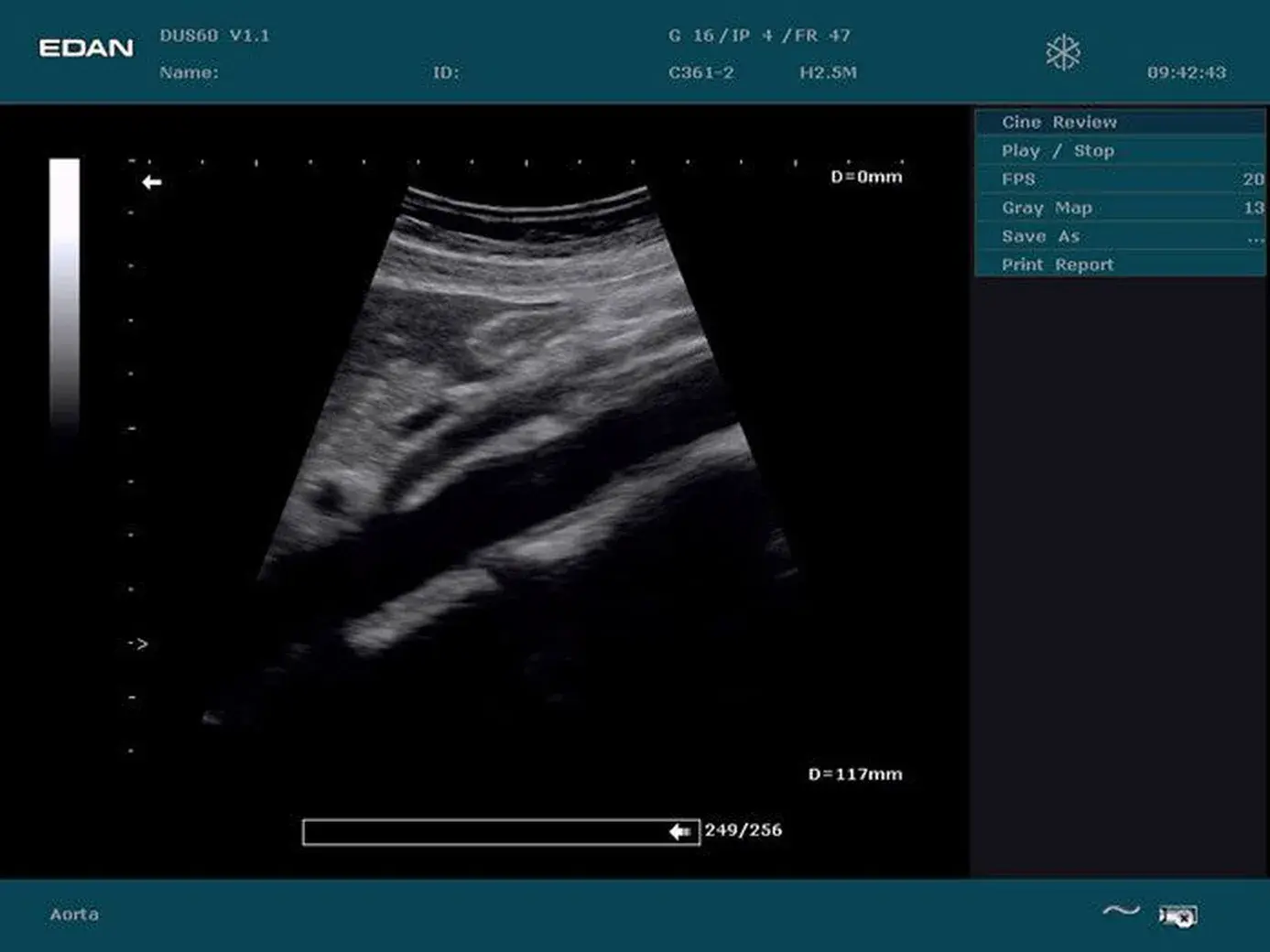Click the C361-2 probe label
1270x952 pixels.
click(x=701, y=72)
